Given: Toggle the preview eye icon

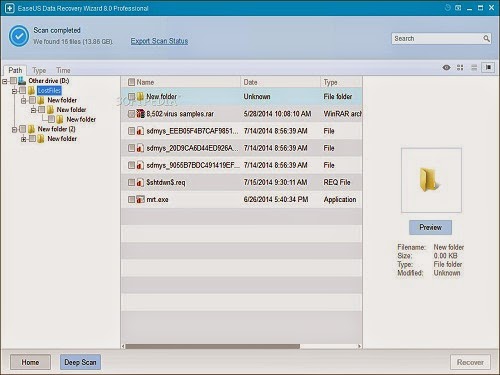Looking at the screenshot, I should (x=446, y=68).
